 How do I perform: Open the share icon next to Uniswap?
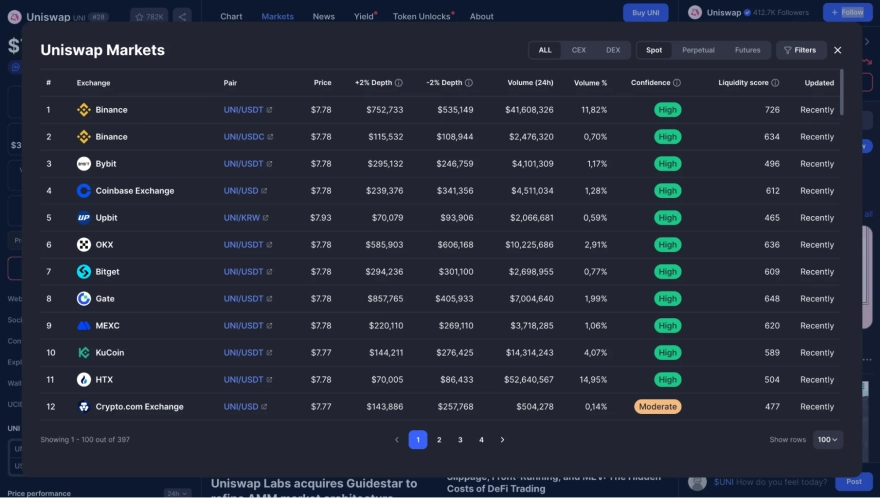click(x=181, y=16)
